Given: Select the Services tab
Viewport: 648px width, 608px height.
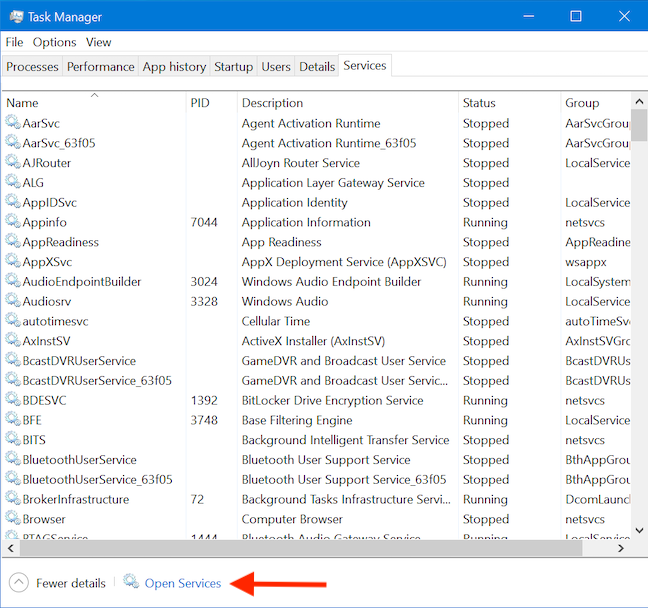Looking at the screenshot, I should tap(365, 65).
